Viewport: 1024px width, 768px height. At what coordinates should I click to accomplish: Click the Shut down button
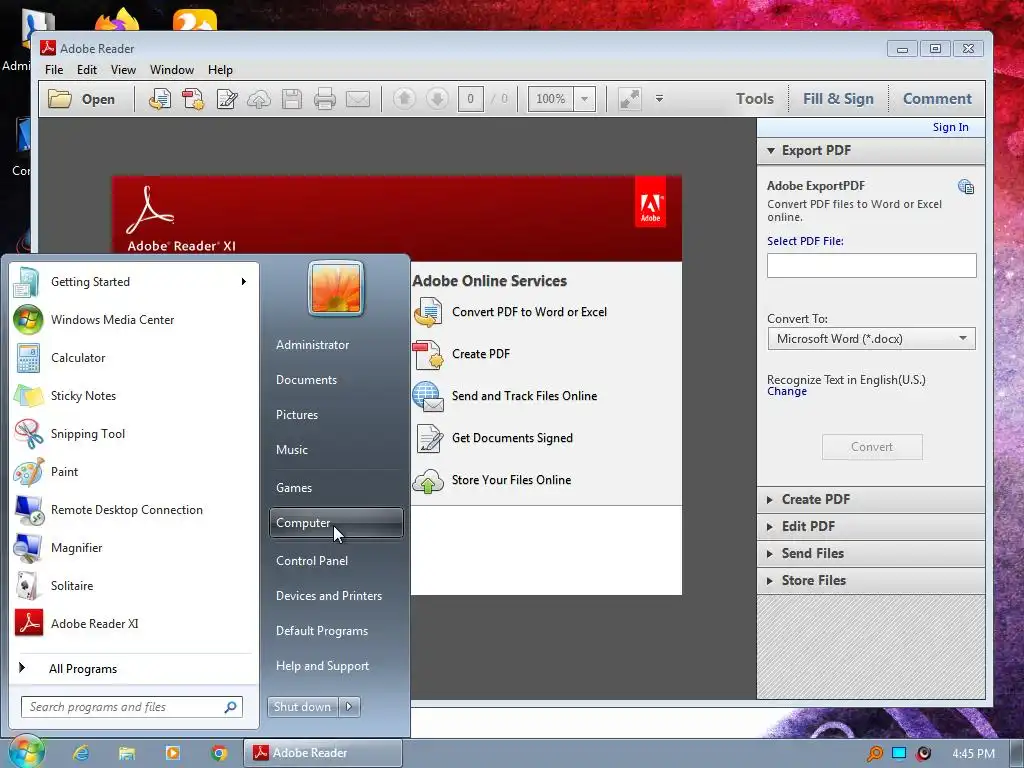pyautogui.click(x=302, y=707)
